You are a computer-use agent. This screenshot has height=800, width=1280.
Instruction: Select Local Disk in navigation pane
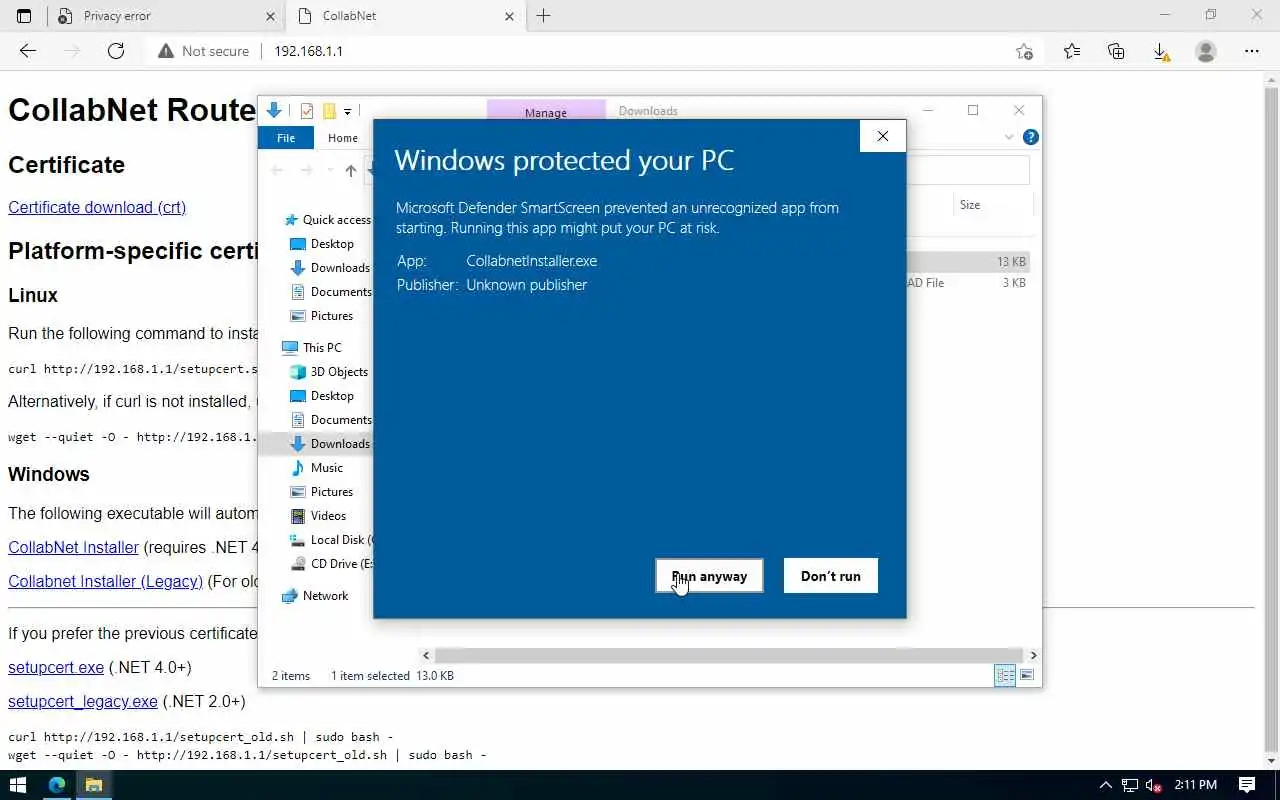[330, 540]
